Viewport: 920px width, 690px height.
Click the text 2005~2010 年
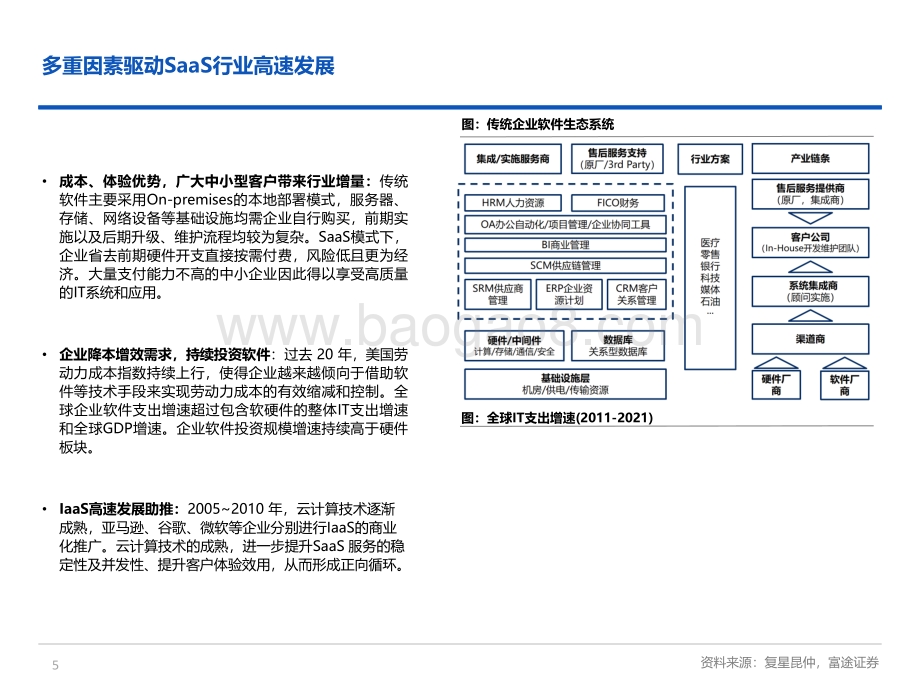(235, 509)
